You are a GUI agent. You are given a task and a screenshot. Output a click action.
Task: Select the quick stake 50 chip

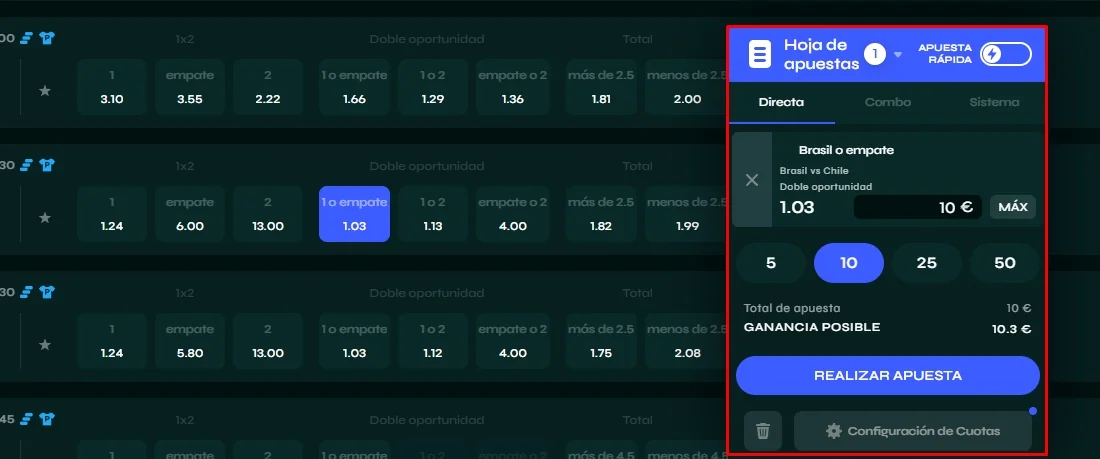(x=1005, y=263)
